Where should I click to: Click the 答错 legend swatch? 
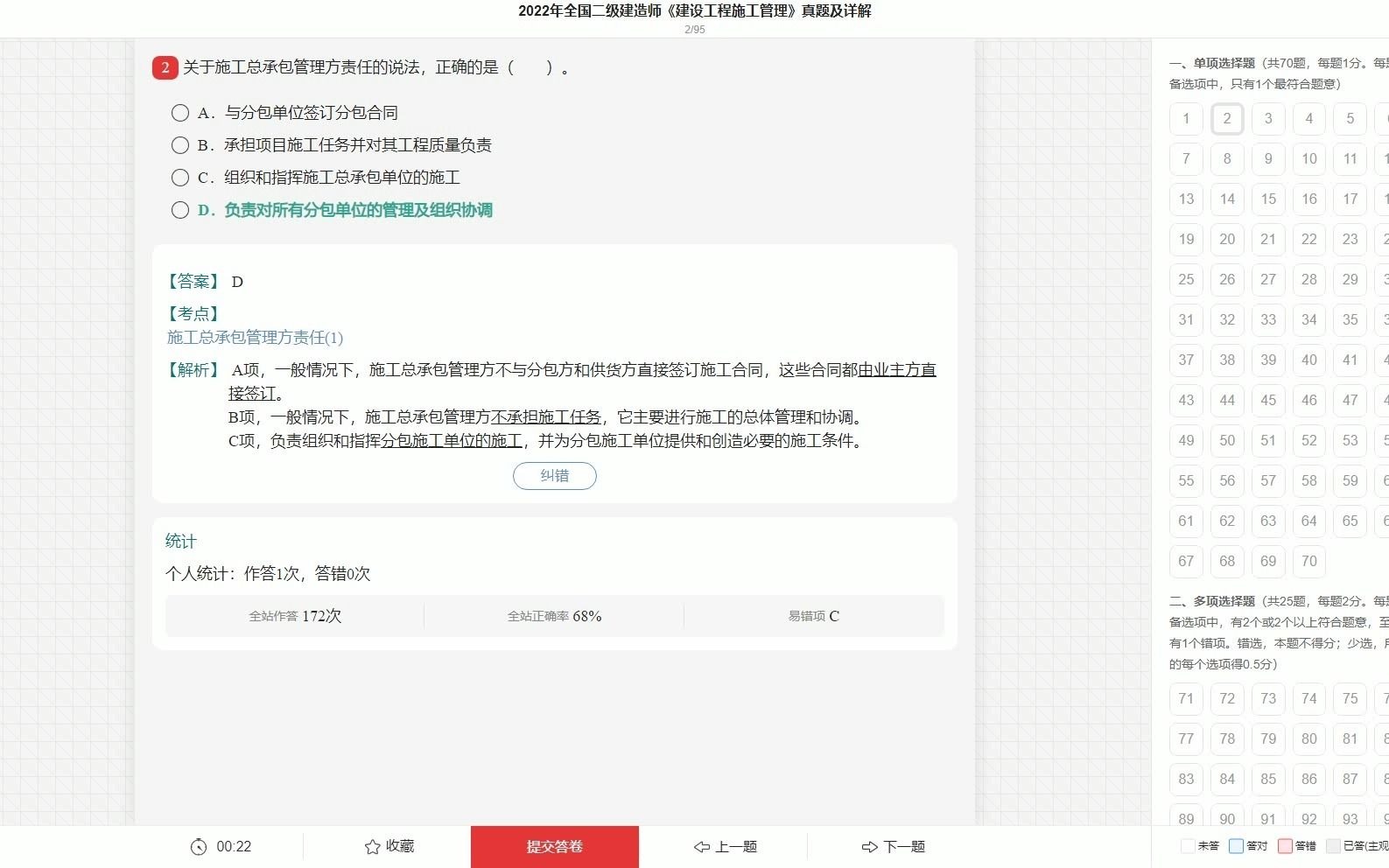[1285, 846]
